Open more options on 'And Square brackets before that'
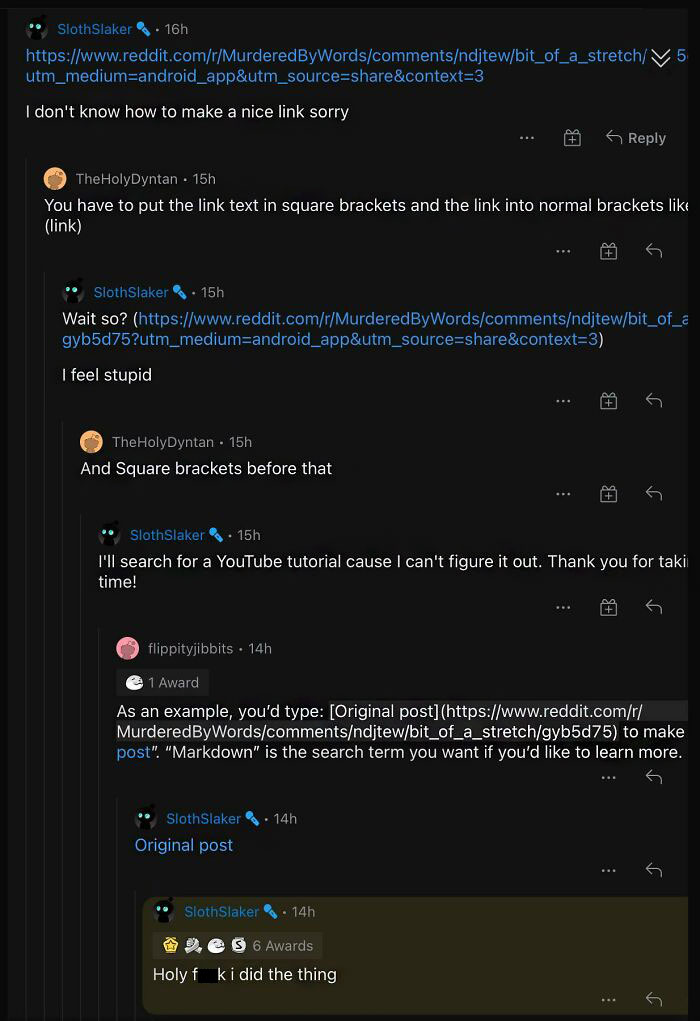 [x=563, y=493]
